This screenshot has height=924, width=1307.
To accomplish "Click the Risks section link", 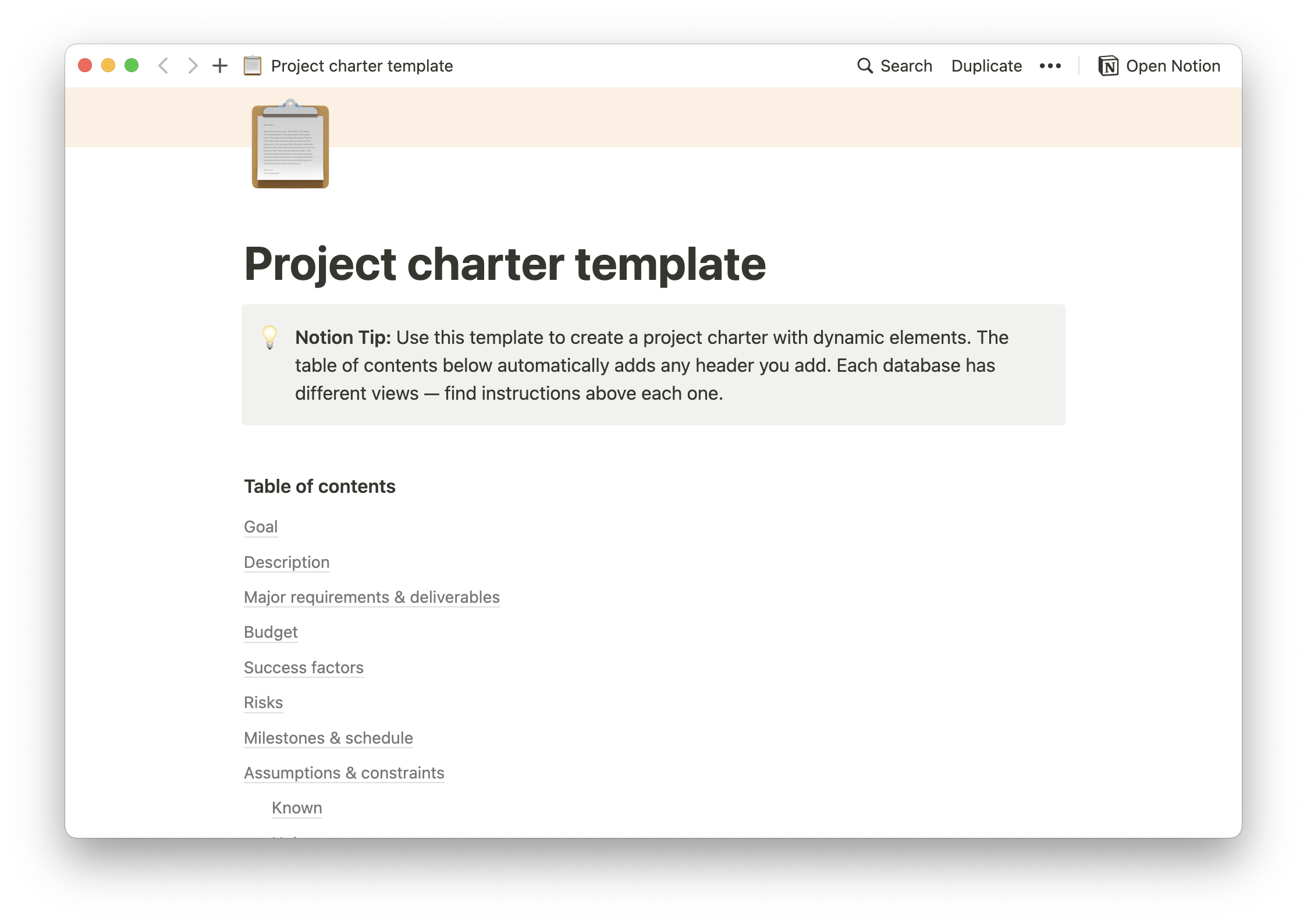I will 263,702.
